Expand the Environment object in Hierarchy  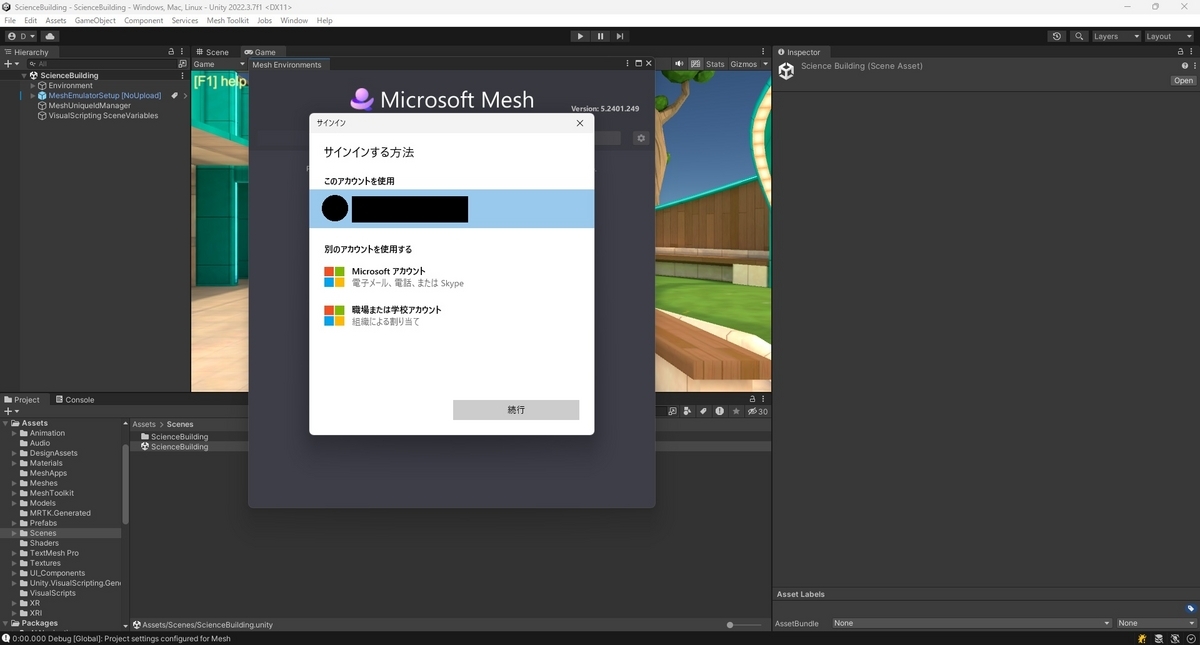coord(32,85)
